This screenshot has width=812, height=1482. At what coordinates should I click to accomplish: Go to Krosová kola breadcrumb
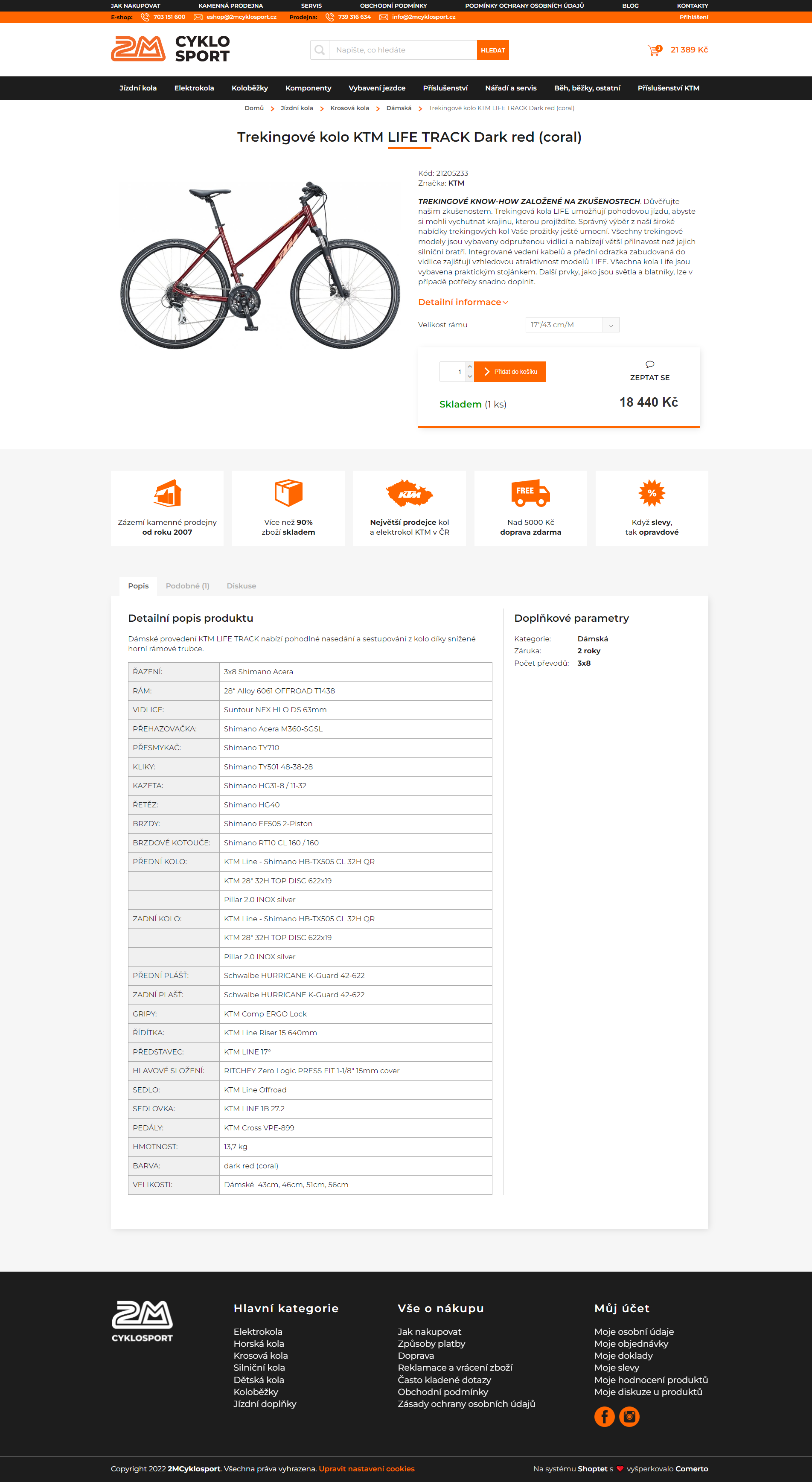tap(349, 108)
